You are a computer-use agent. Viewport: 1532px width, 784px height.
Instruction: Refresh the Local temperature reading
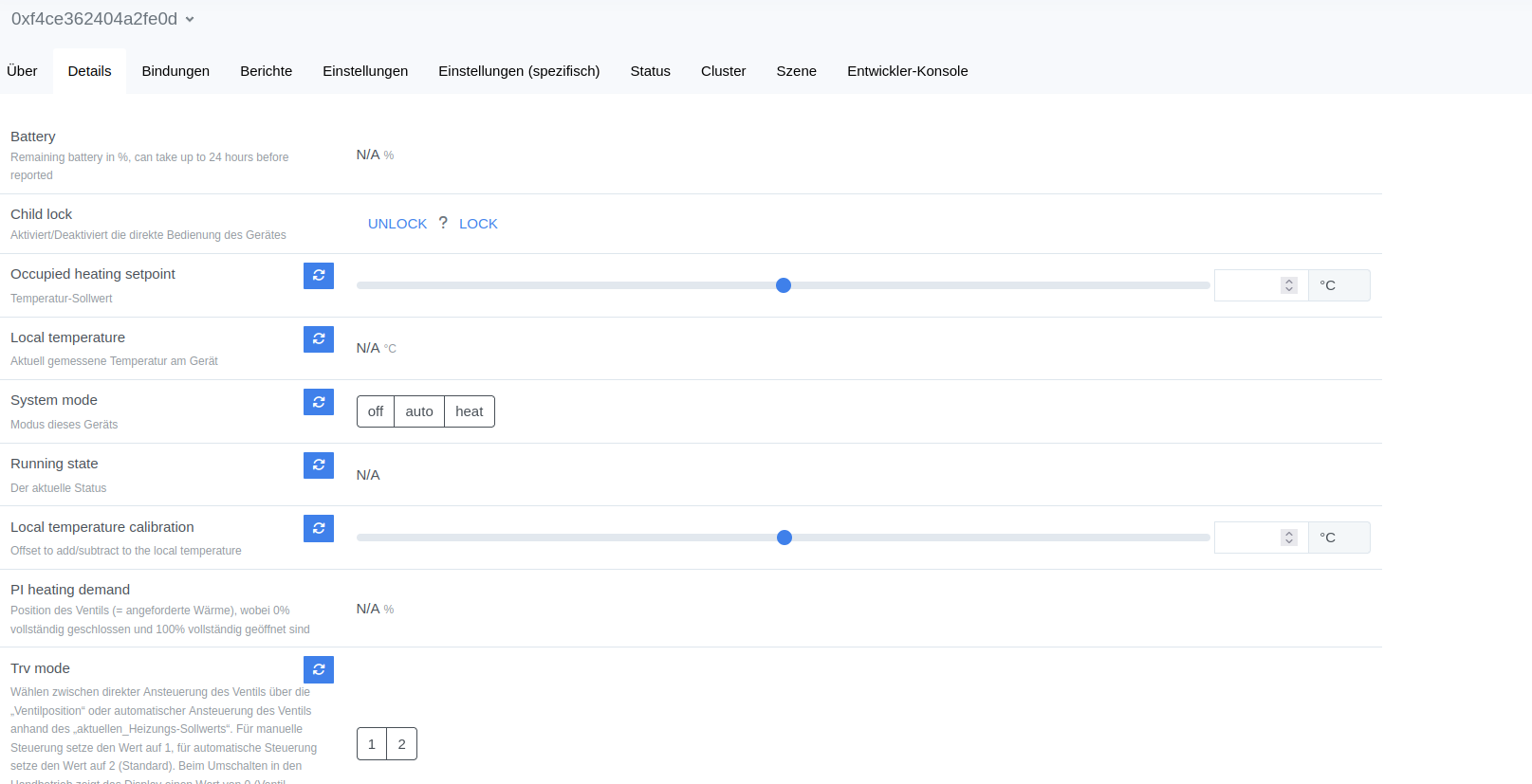(x=319, y=339)
